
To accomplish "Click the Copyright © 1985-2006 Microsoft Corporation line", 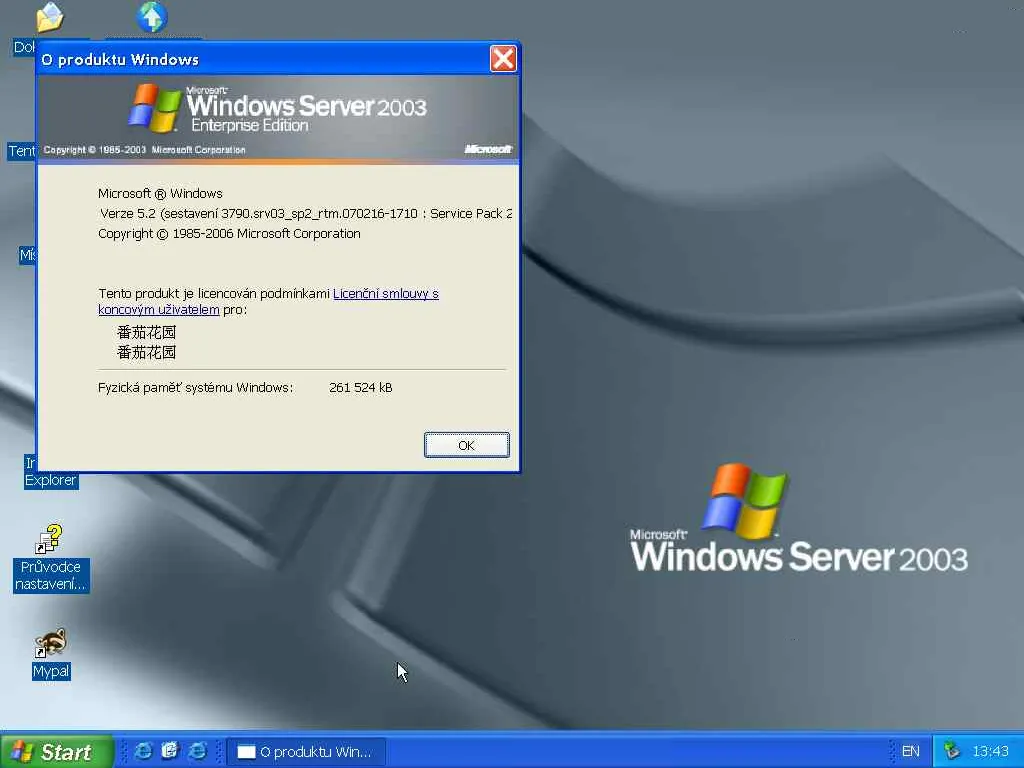I will coord(229,234).
